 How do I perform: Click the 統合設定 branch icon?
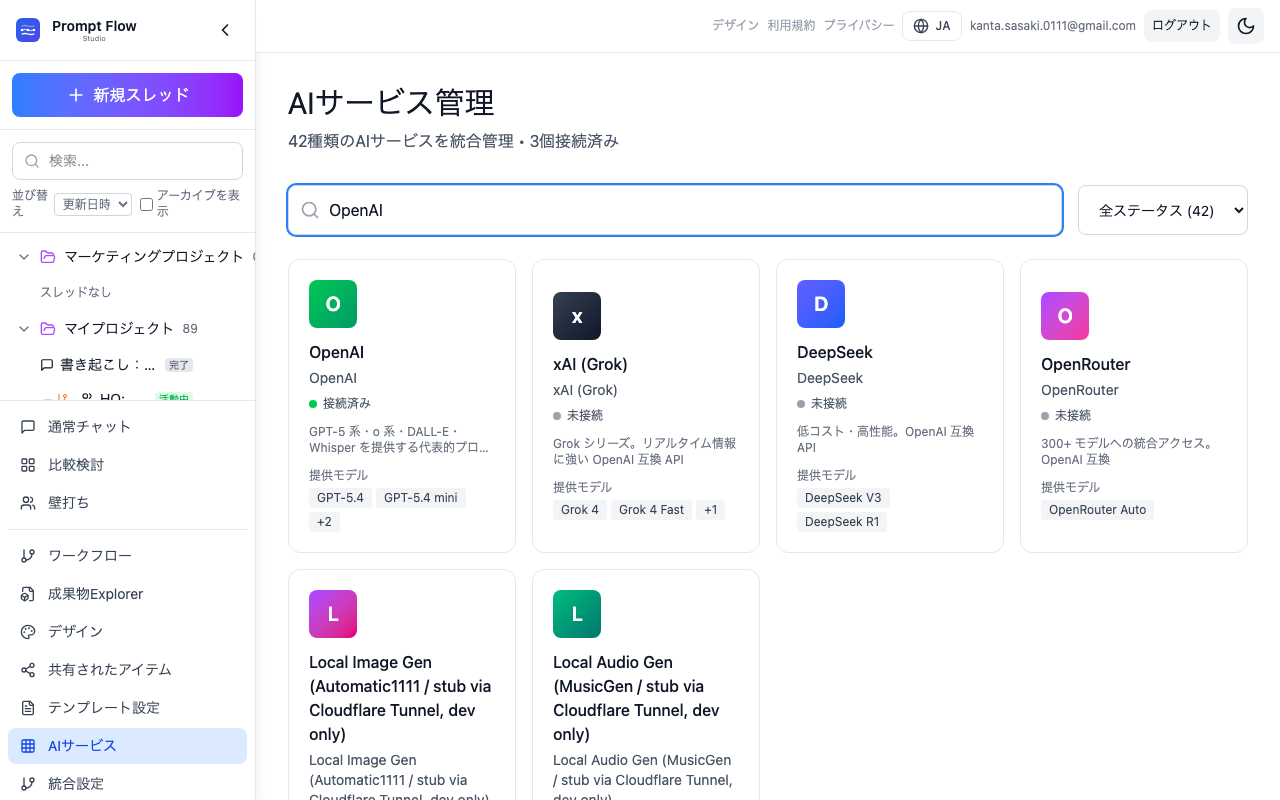(x=28, y=784)
